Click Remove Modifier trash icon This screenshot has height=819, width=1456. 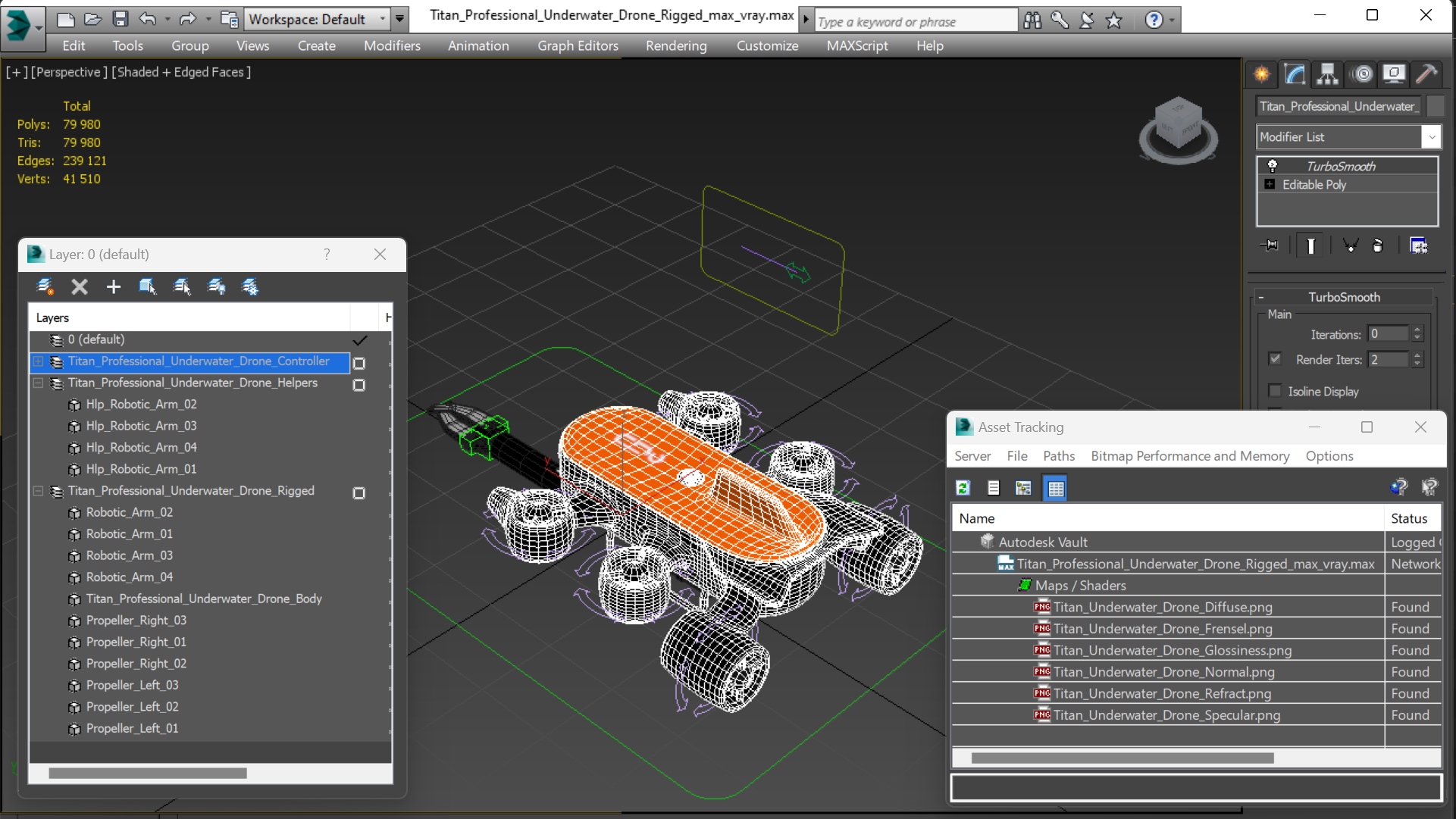coord(1378,245)
